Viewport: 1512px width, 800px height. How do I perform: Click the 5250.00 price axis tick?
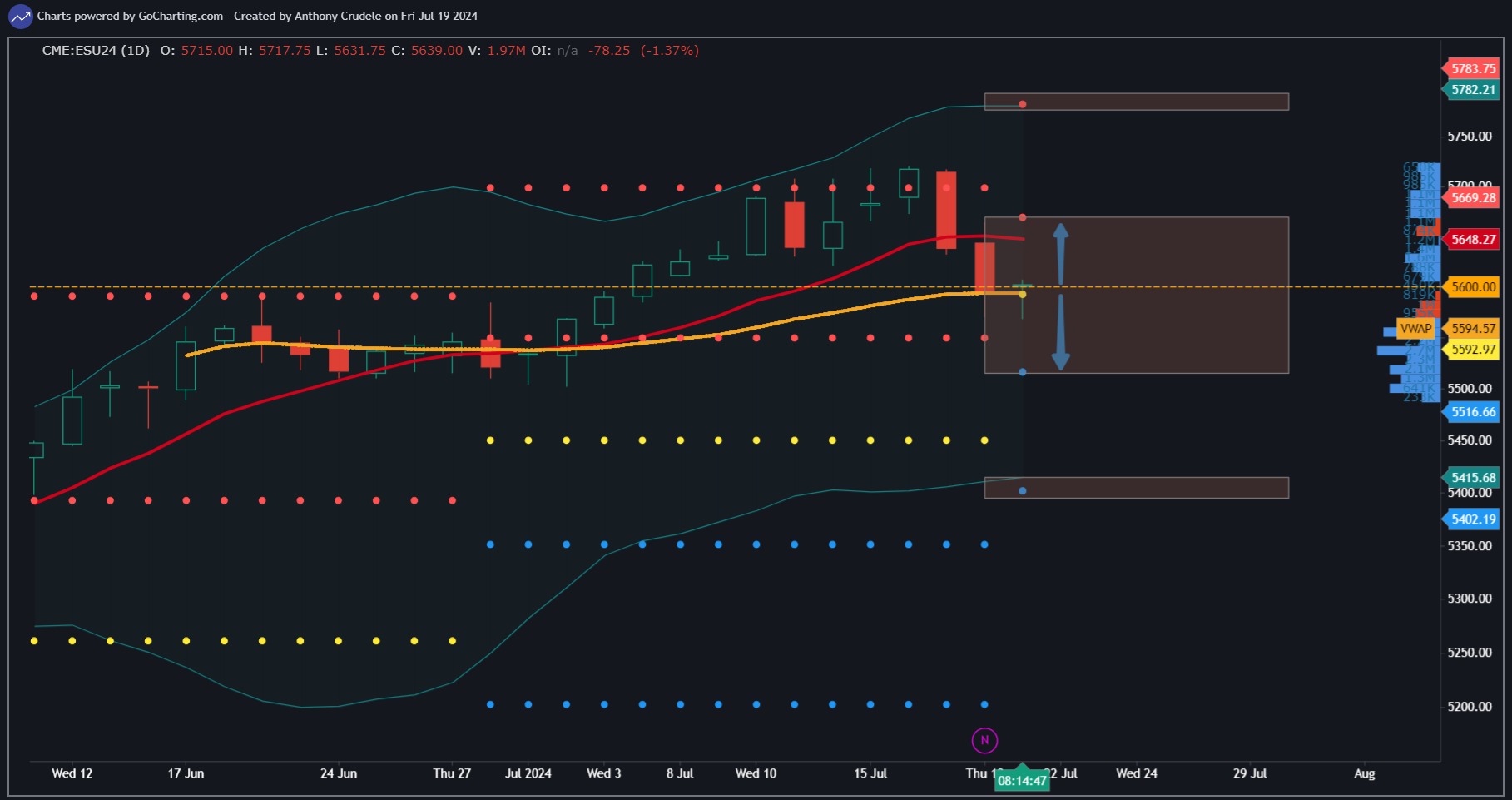(1470, 652)
